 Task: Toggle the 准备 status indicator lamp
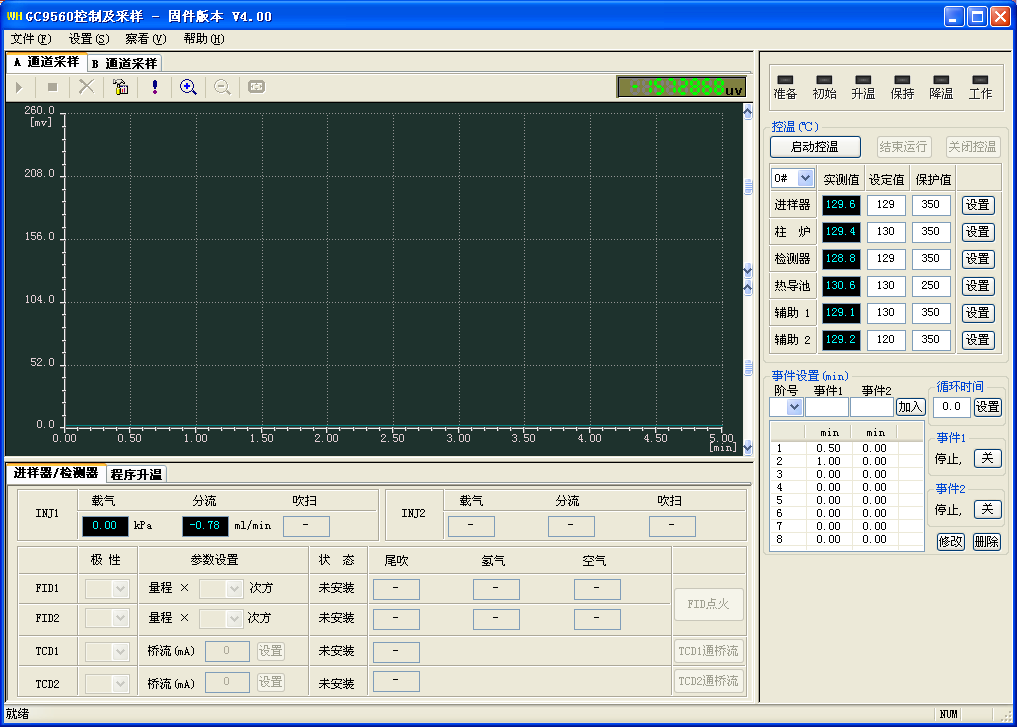784,79
